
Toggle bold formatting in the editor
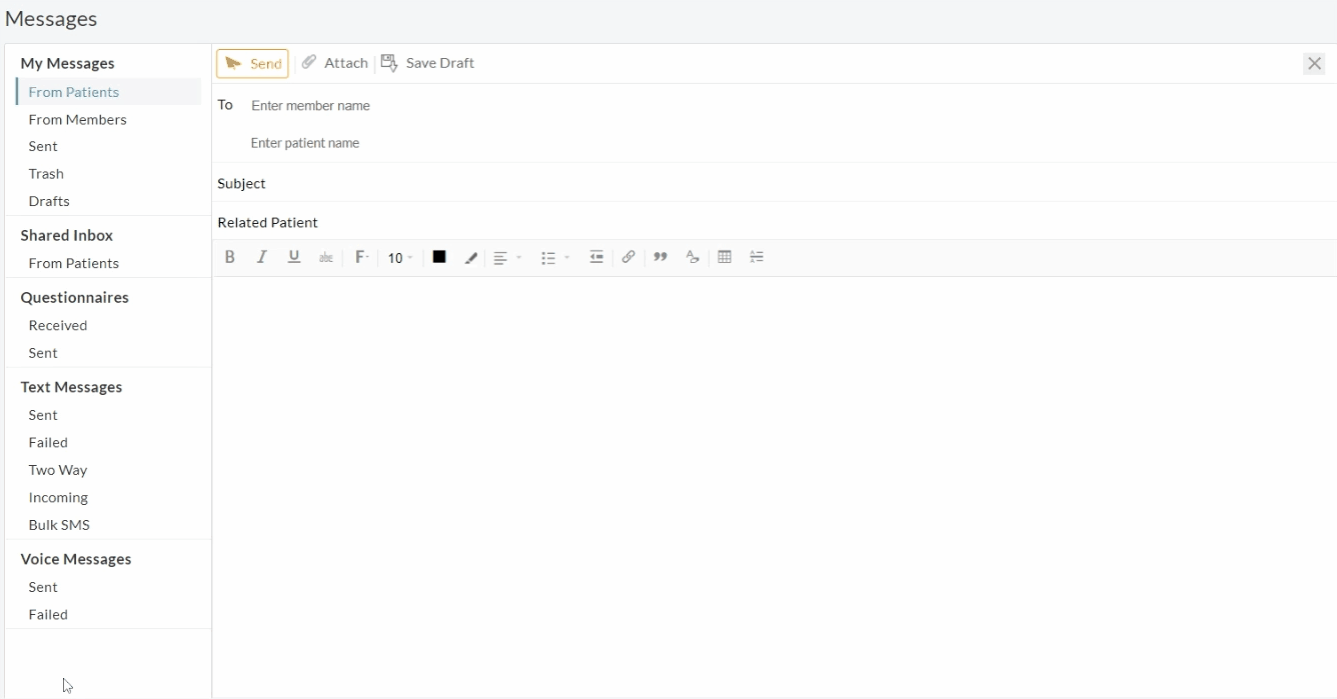click(x=230, y=257)
